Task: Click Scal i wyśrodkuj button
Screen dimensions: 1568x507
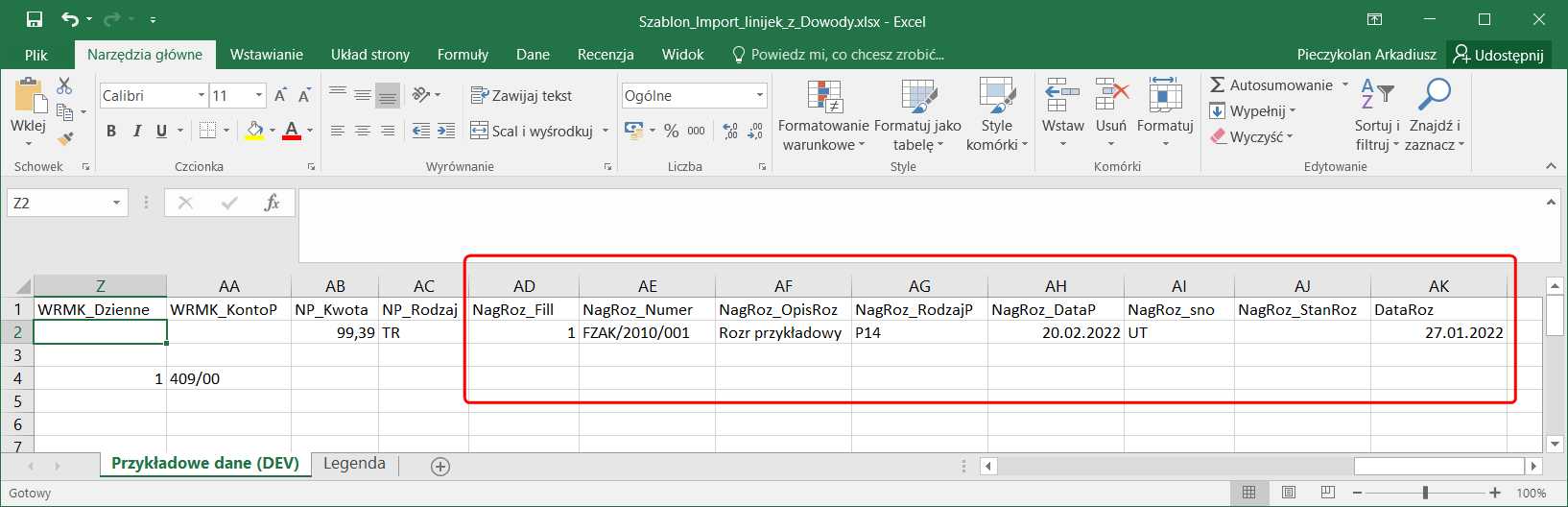Action: coord(532,131)
